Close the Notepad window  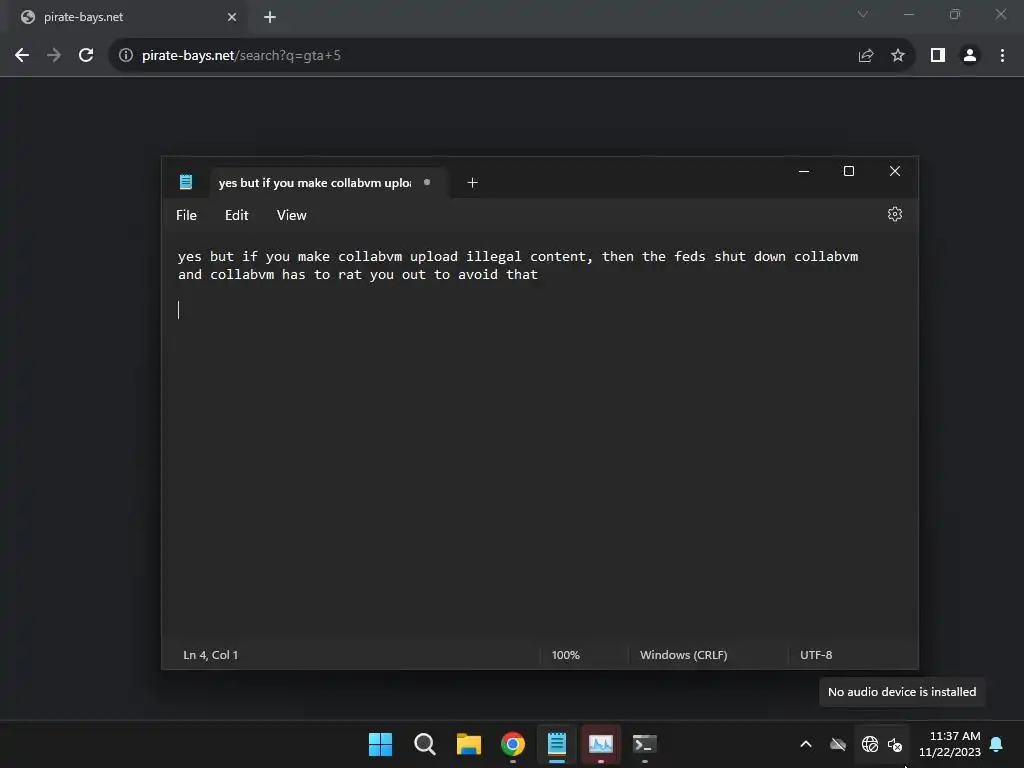[x=895, y=171]
